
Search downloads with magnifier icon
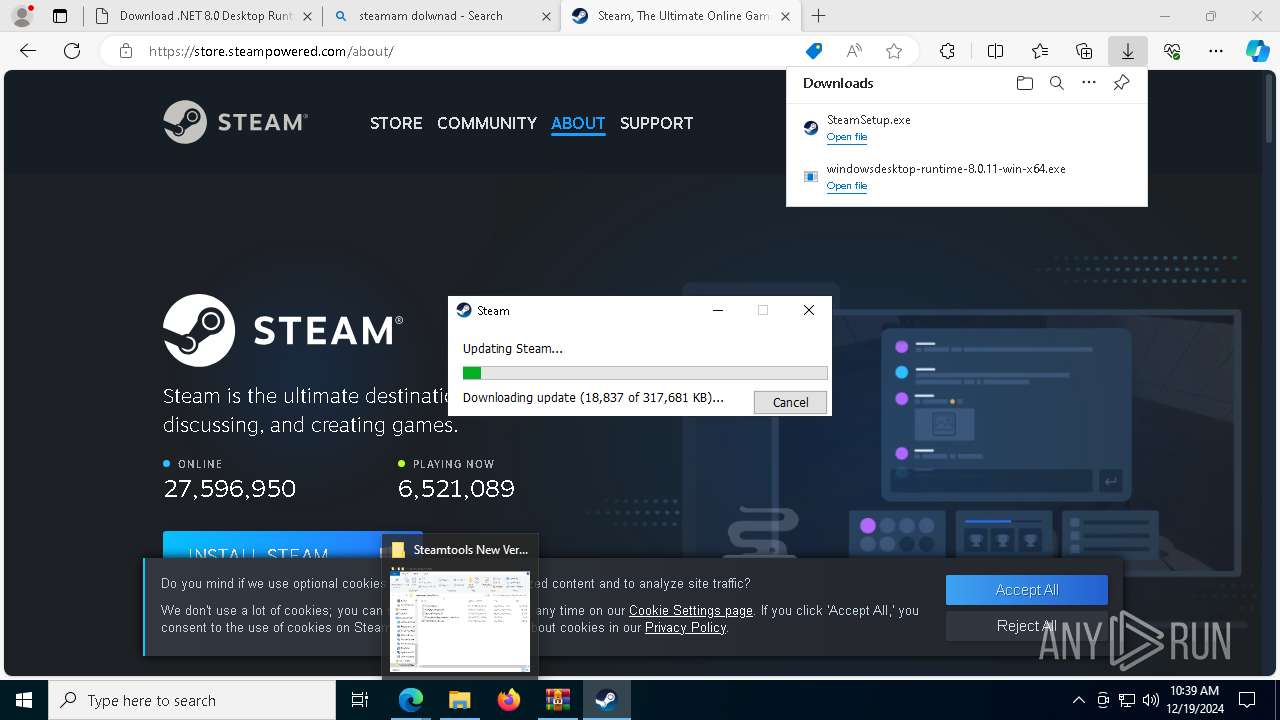point(1056,83)
